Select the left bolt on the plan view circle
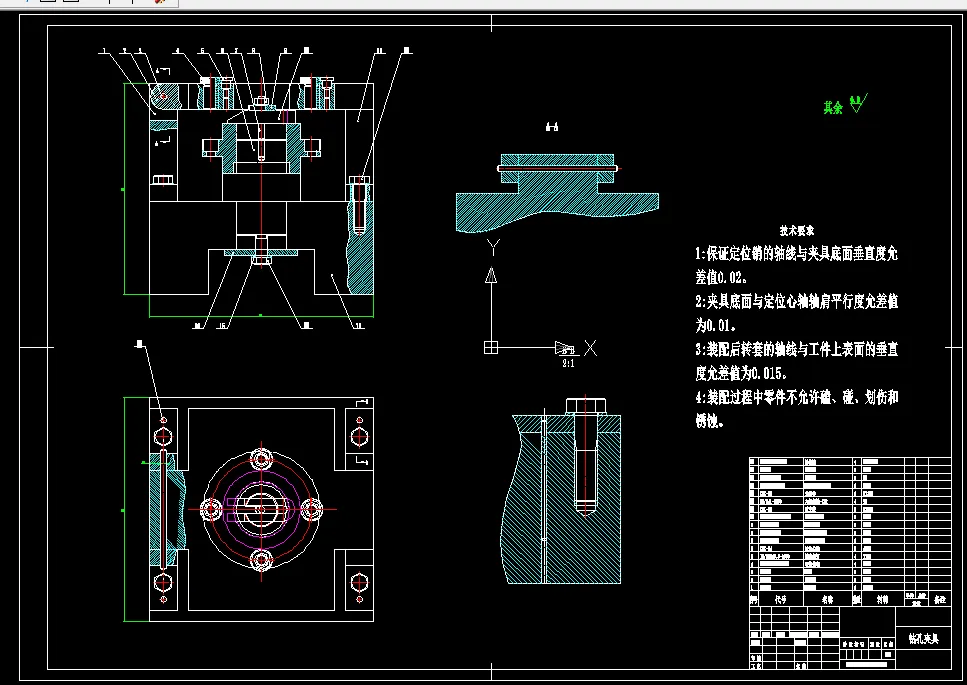967x685 pixels. pyautogui.click(x=211, y=509)
